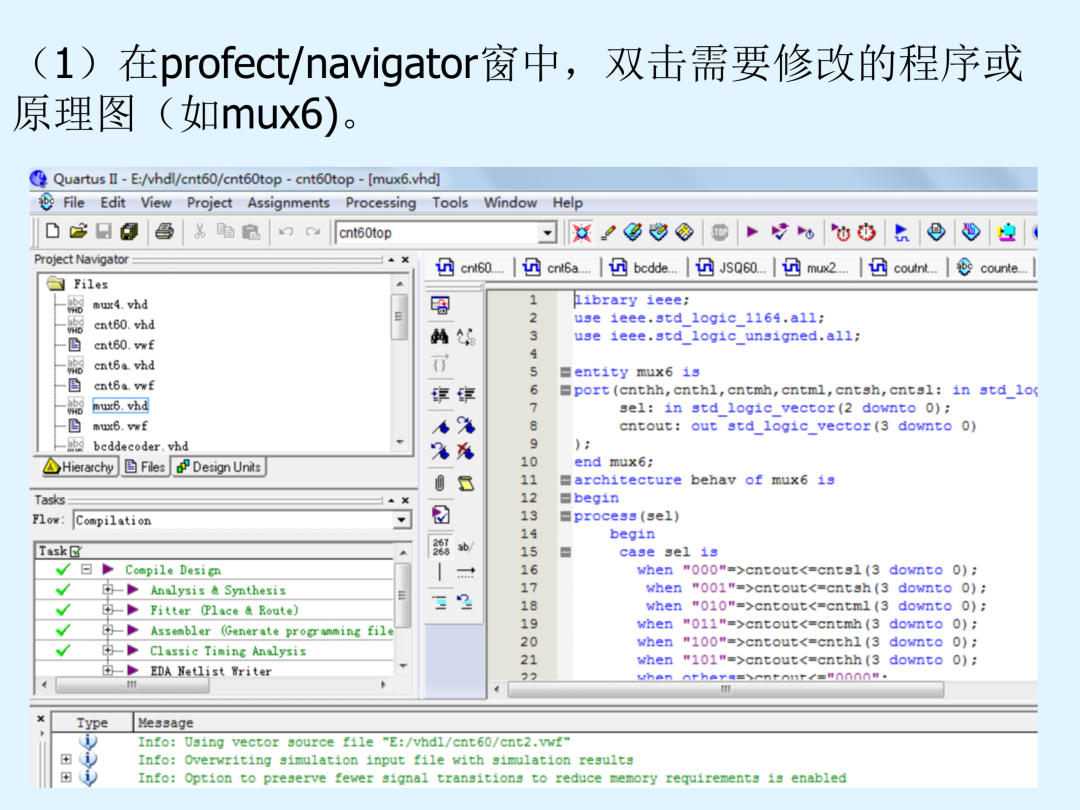
Task: Select cnt60.vwf in file list
Action: tap(124, 344)
